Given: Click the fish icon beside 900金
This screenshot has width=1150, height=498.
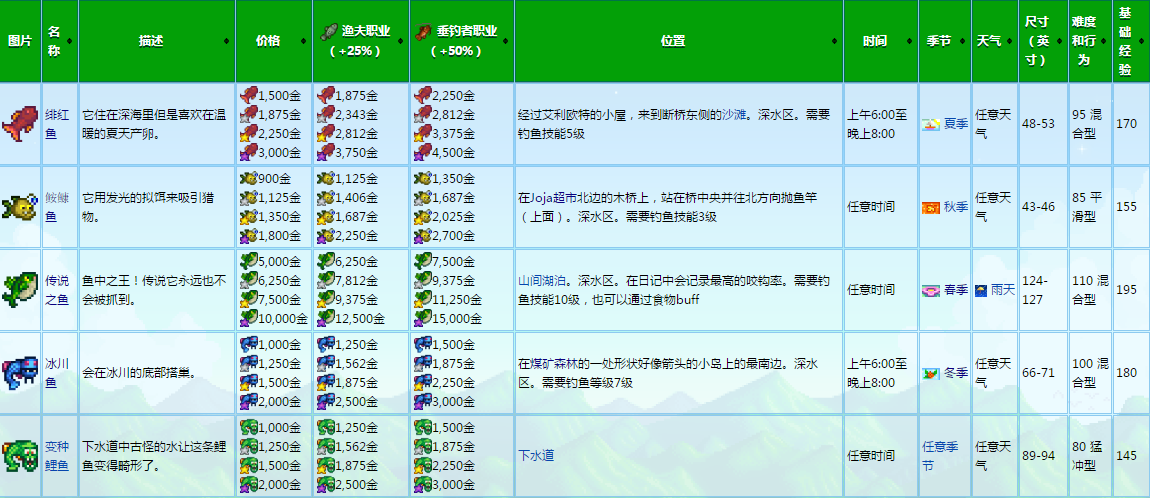Looking at the screenshot, I should pyautogui.click(x=248, y=178).
